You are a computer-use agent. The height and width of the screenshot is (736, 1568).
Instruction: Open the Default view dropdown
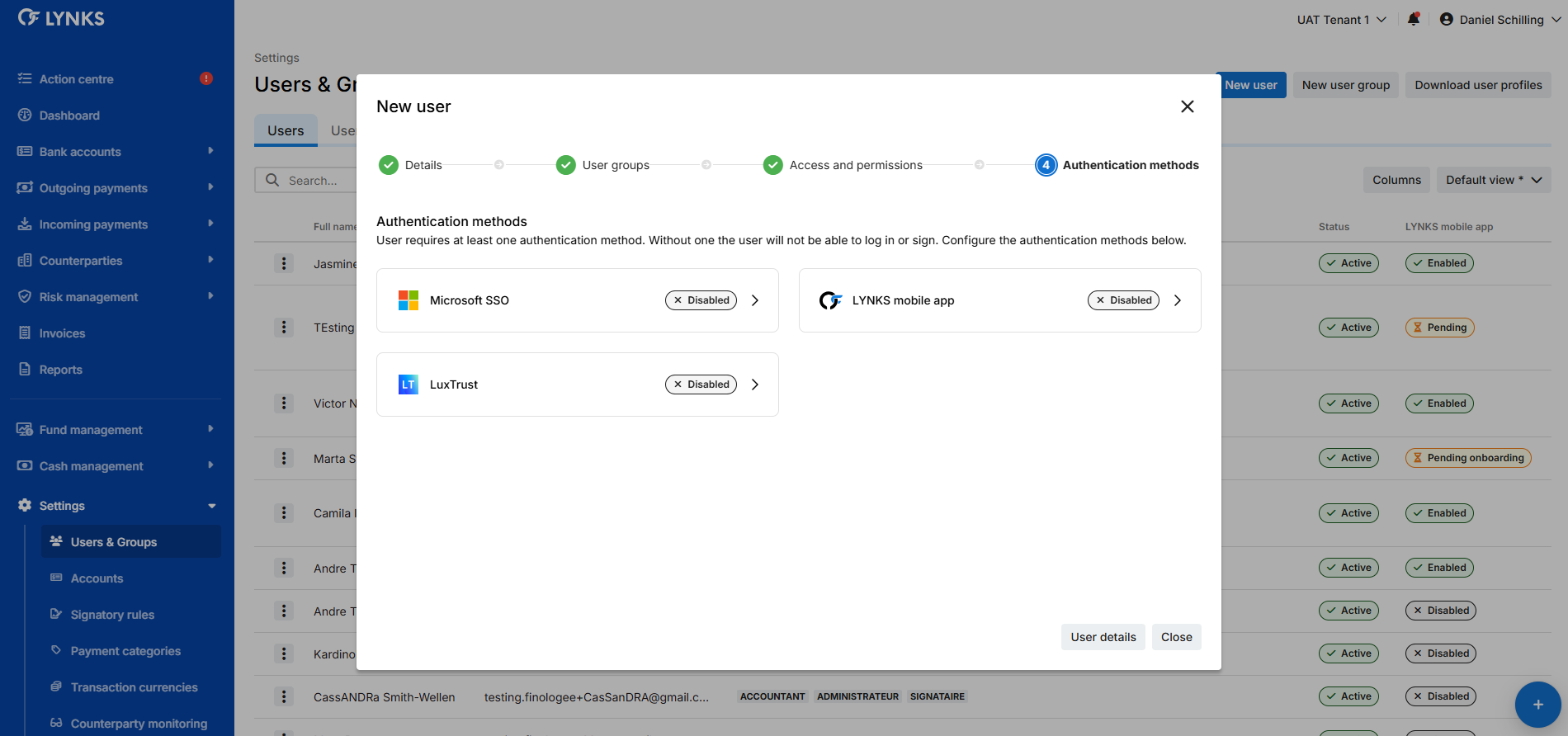(x=1494, y=180)
